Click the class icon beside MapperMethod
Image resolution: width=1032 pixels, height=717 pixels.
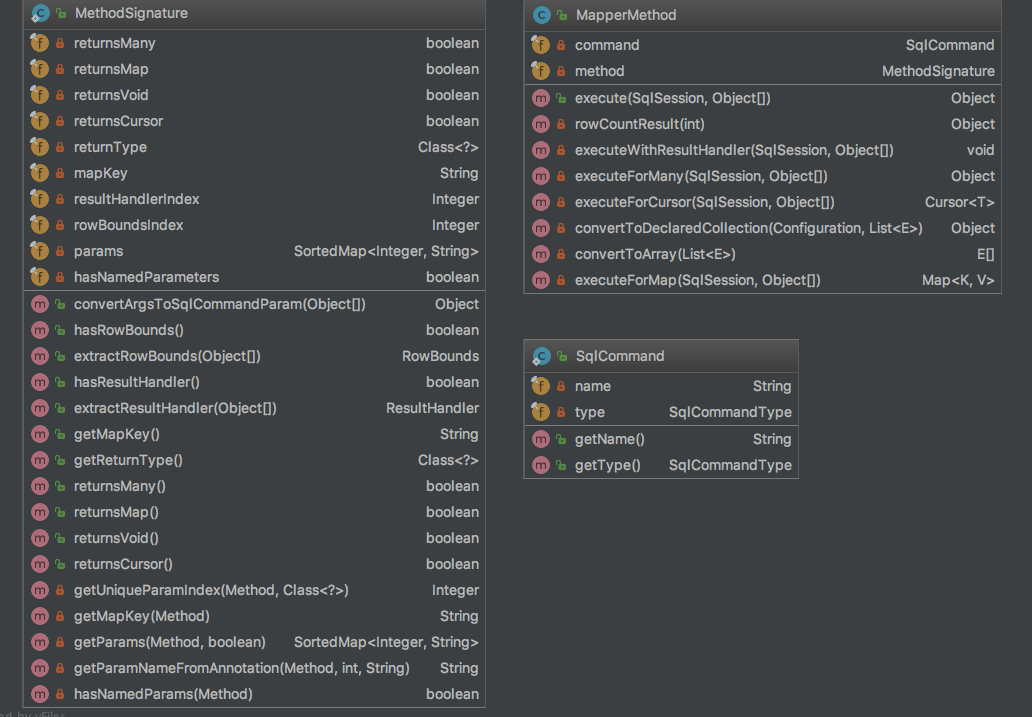coord(541,15)
